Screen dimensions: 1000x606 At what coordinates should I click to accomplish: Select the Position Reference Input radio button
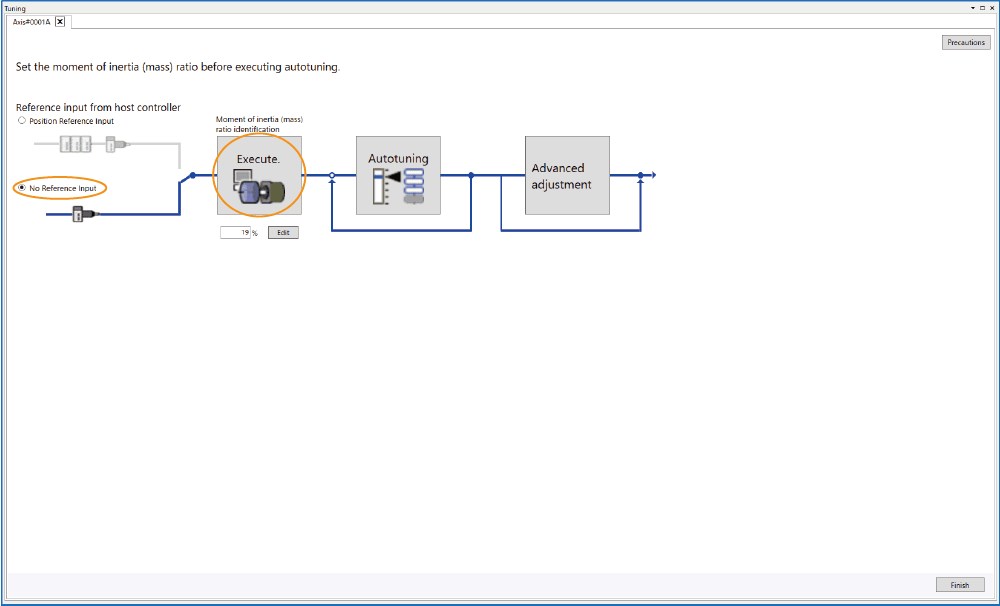22,121
